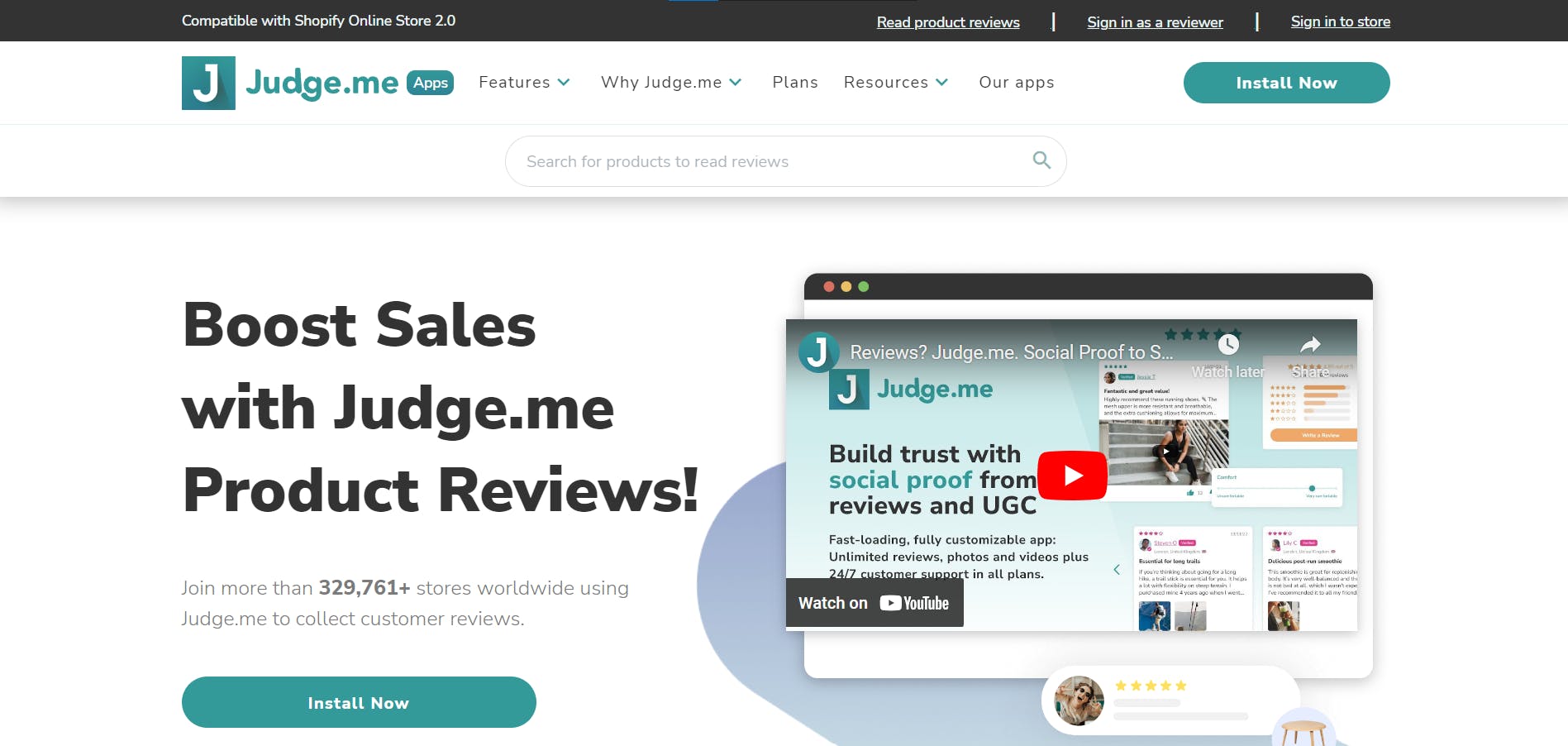Open the Our apps menu item
Image resolution: width=1568 pixels, height=746 pixels.
(x=1017, y=83)
